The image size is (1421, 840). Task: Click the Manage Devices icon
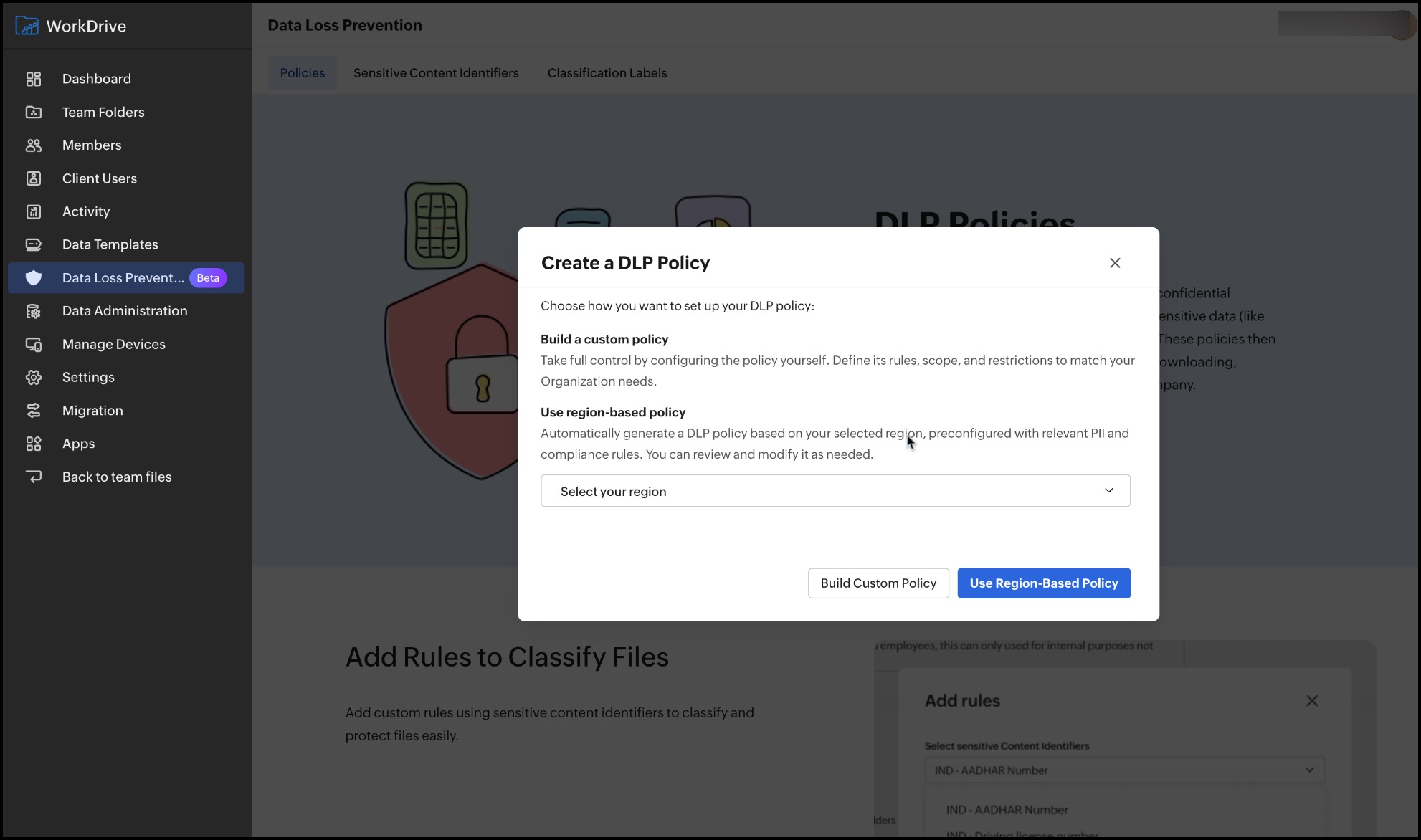34,344
